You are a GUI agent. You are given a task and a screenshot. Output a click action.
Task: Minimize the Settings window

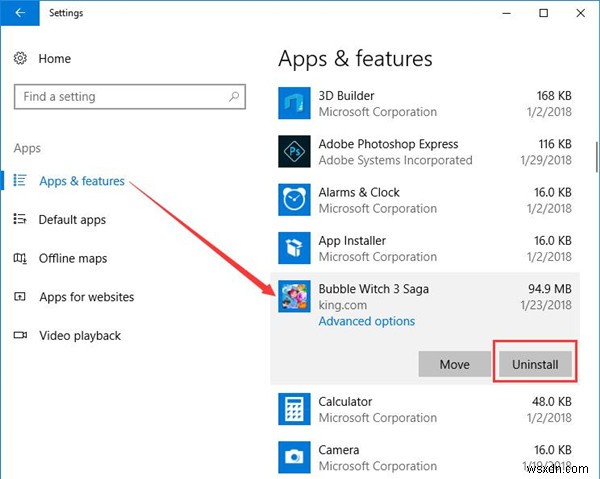point(507,13)
